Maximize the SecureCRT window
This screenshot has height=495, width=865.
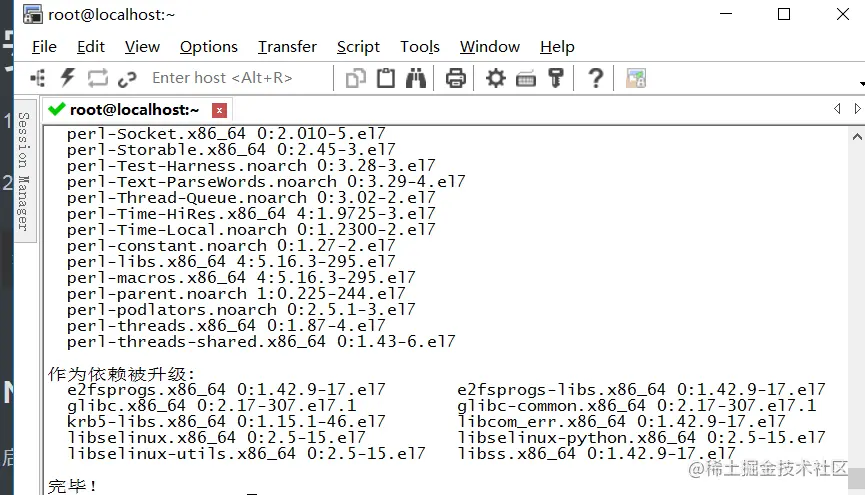pos(784,14)
